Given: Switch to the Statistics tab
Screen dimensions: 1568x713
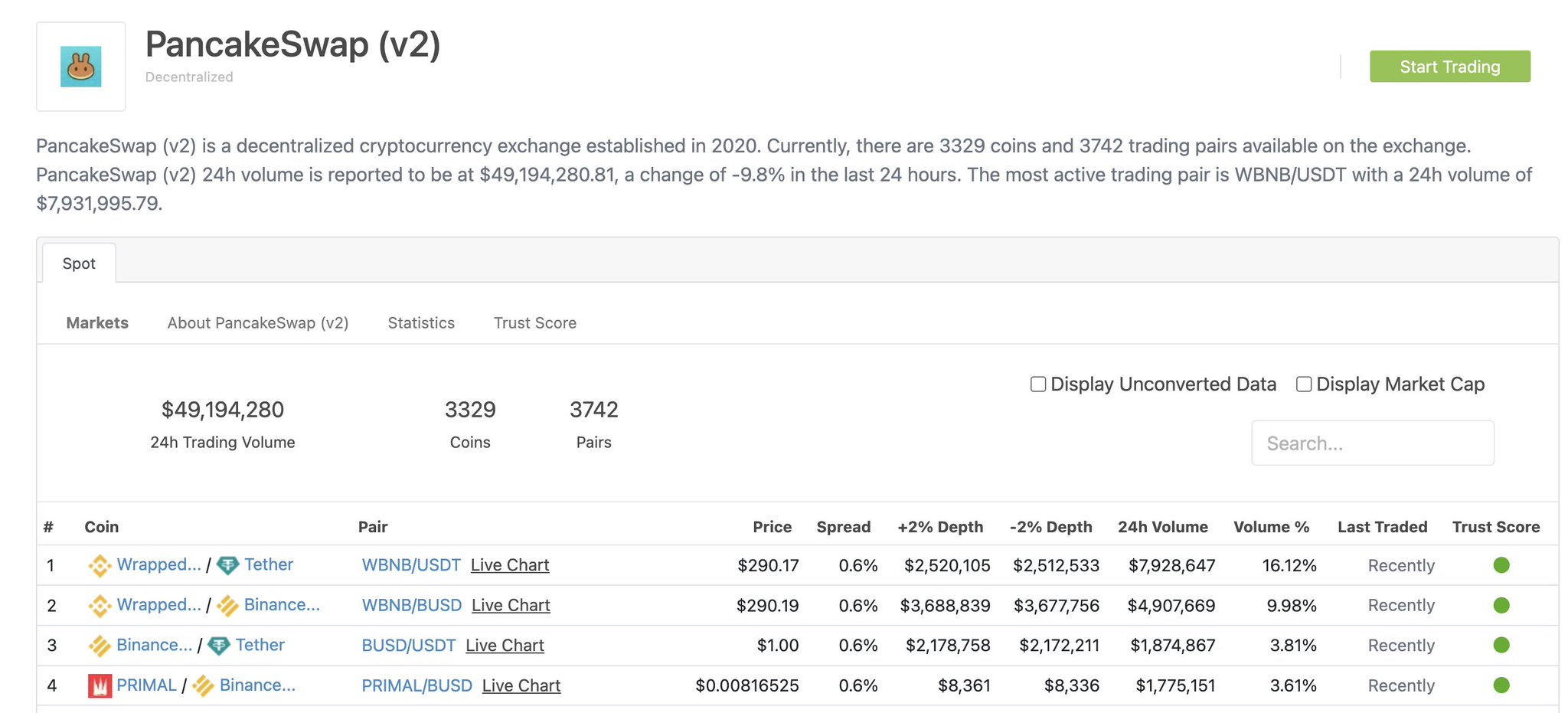Looking at the screenshot, I should (421, 322).
